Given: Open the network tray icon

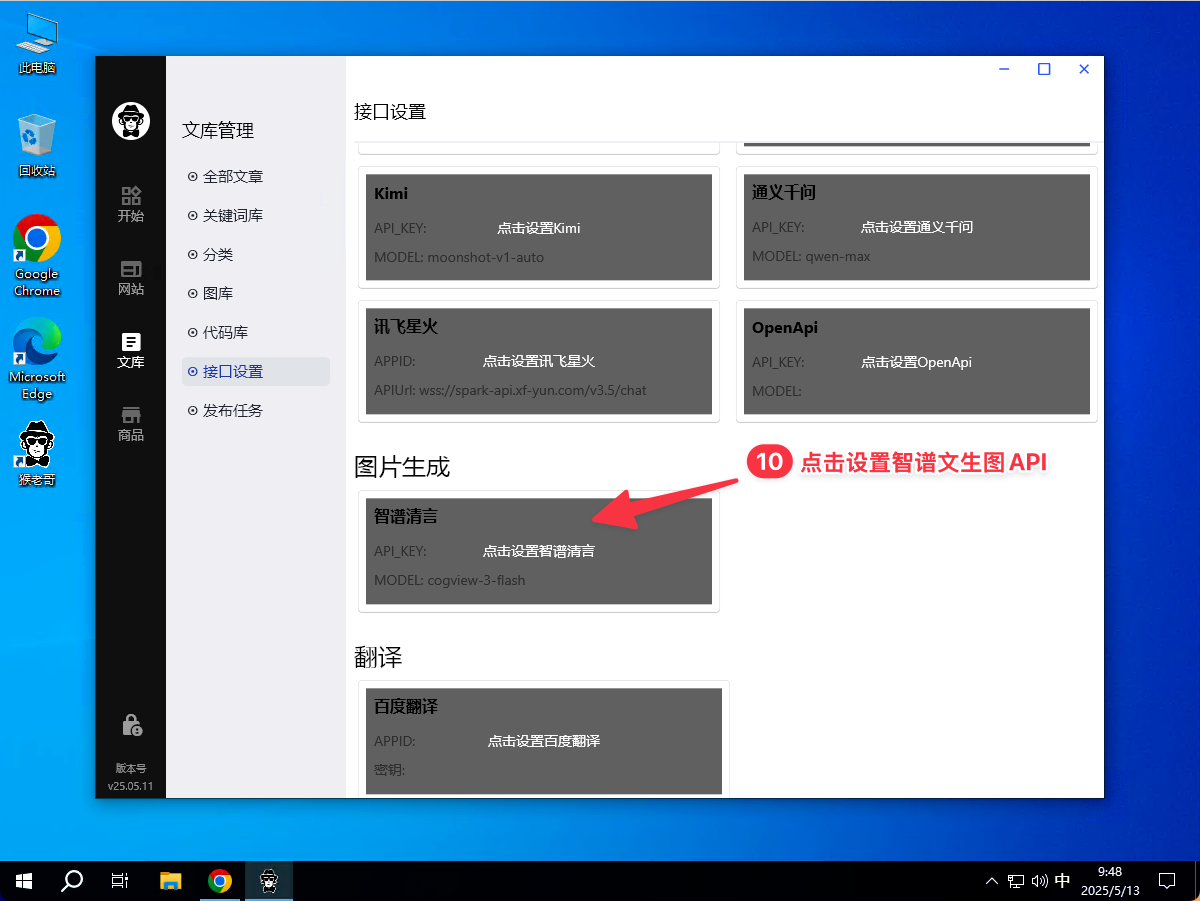Looking at the screenshot, I should tap(1016, 881).
